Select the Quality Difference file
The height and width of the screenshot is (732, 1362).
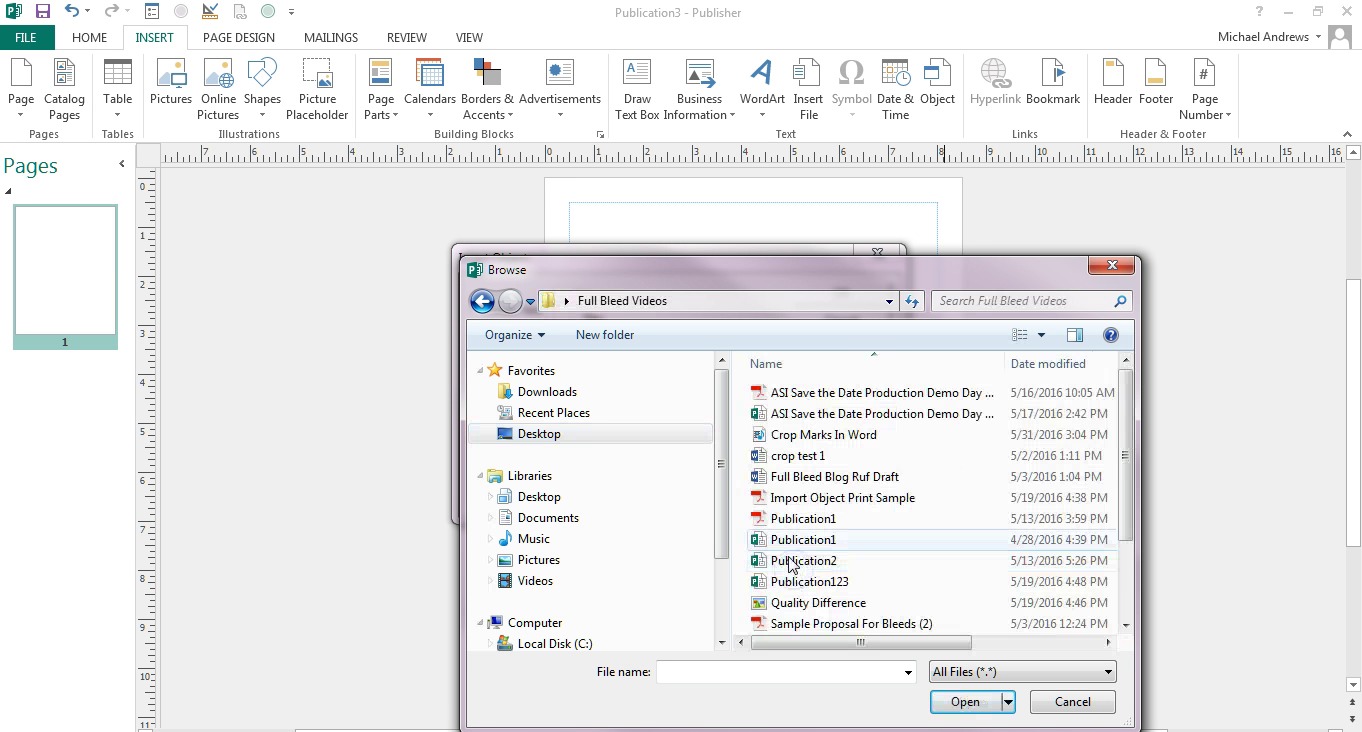pos(818,603)
